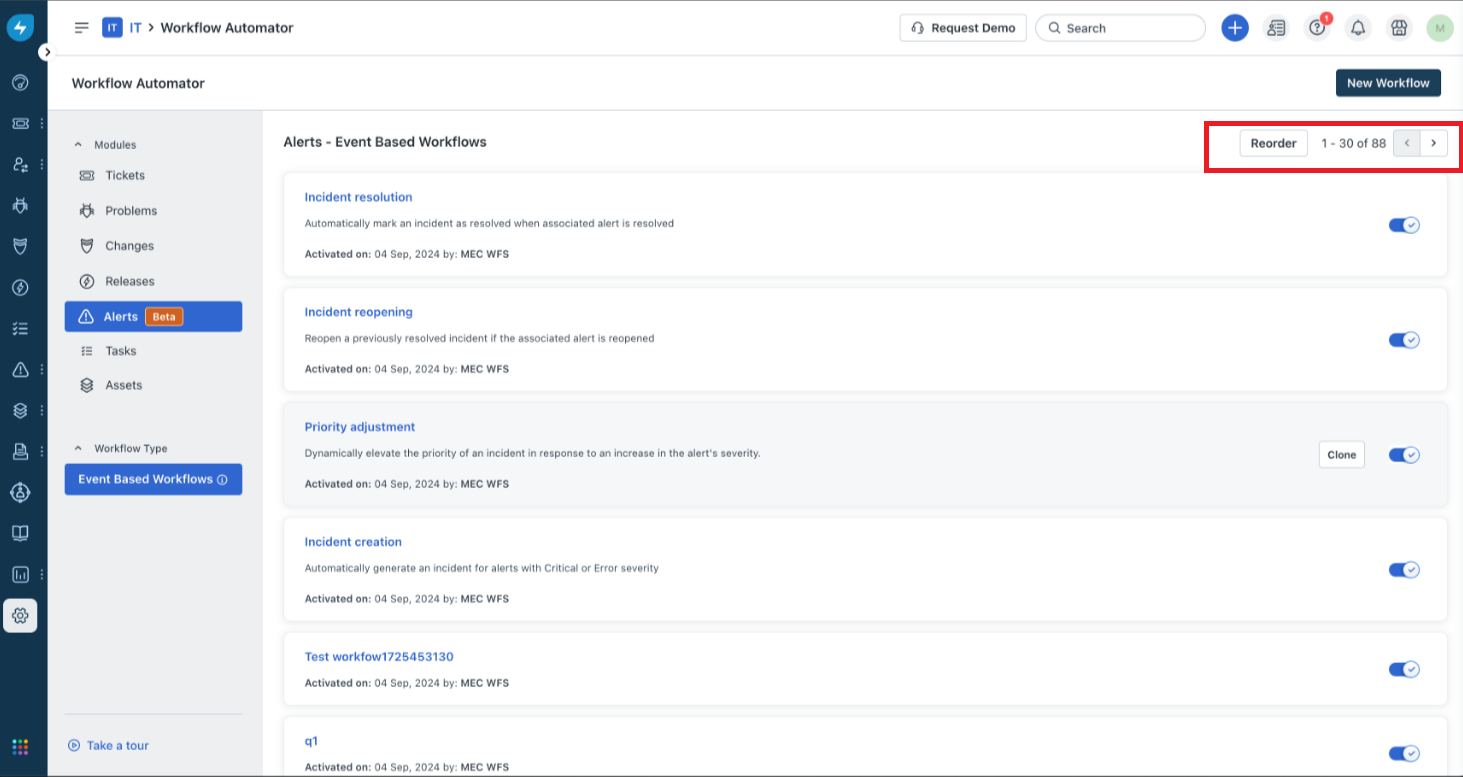Click the Freshservice lightning logo
Viewport: 1463px width, 777px height.
coord(20,28)
